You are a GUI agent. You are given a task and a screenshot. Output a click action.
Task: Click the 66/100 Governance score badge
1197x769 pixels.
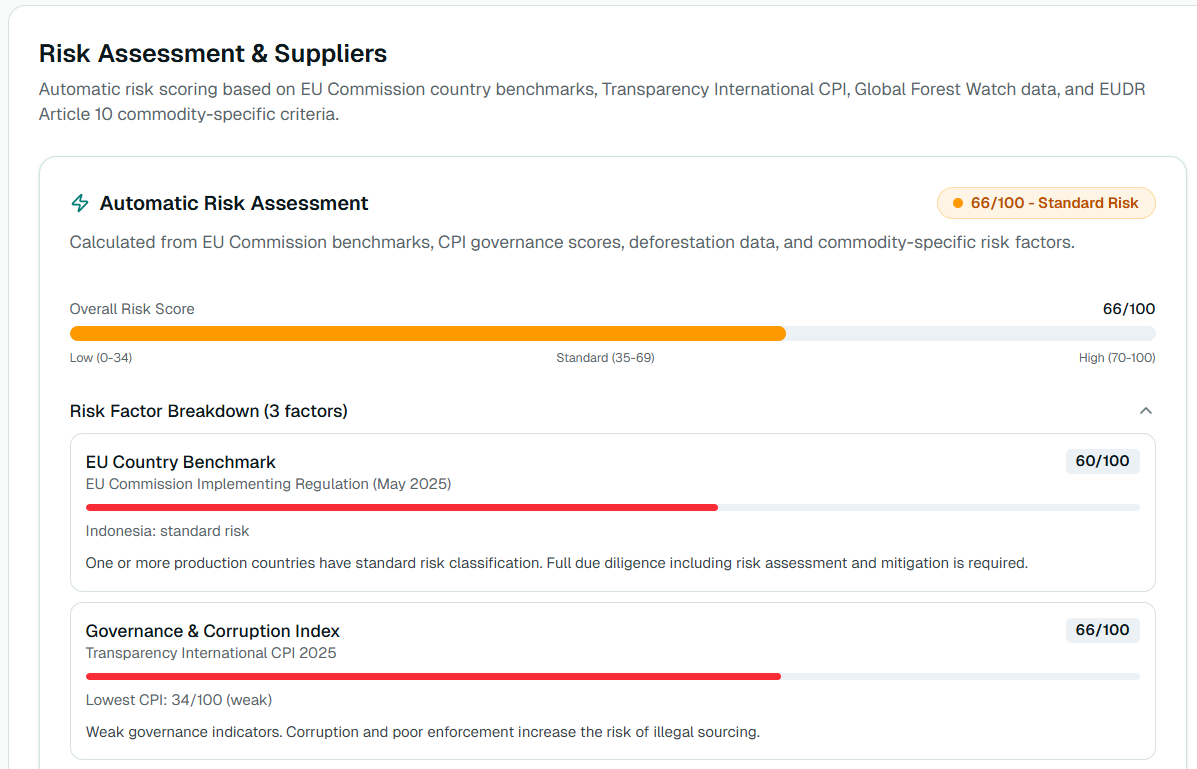point(1102,630)
